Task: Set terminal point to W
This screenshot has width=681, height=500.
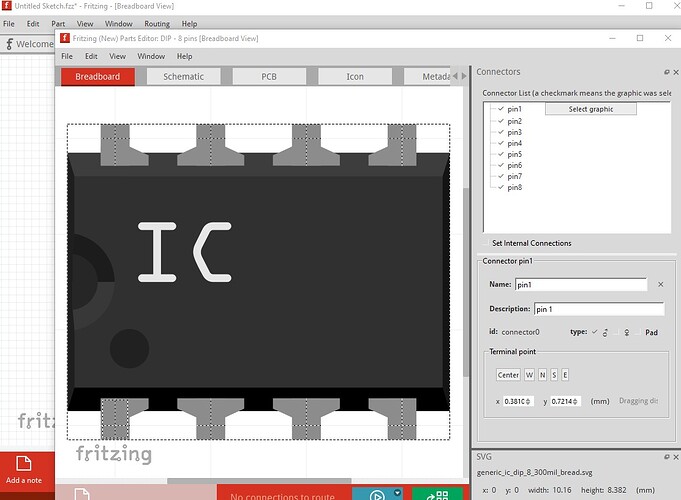Action: pos(529,375)
